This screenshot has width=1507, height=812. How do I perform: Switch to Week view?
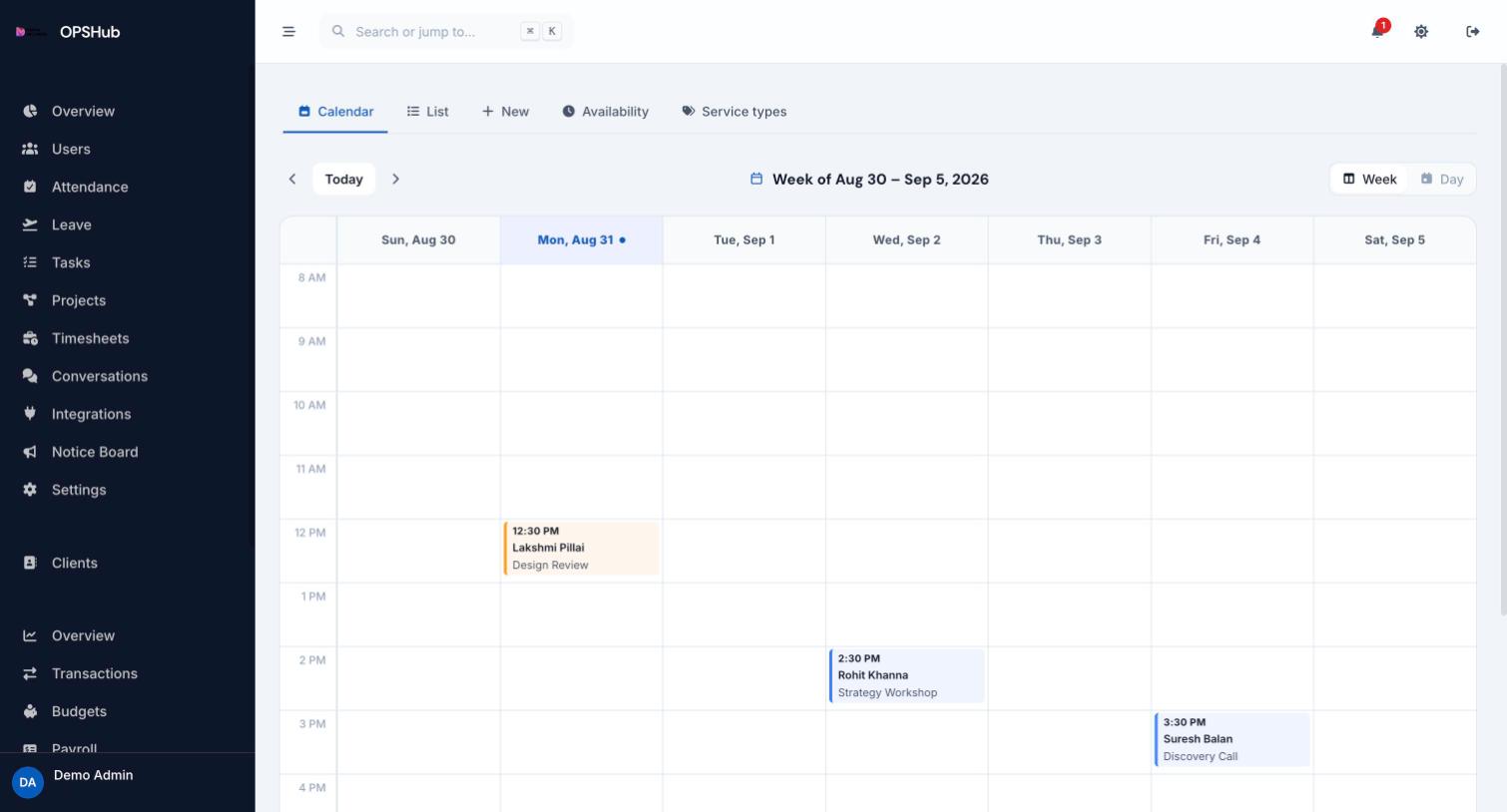tap(1369, 179)
